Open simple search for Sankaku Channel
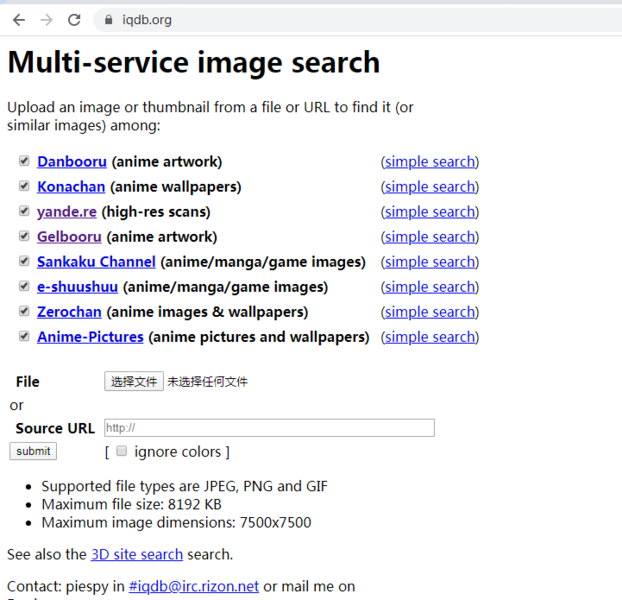The width and height of the screenshot is (622, 600). pos(430,262)
